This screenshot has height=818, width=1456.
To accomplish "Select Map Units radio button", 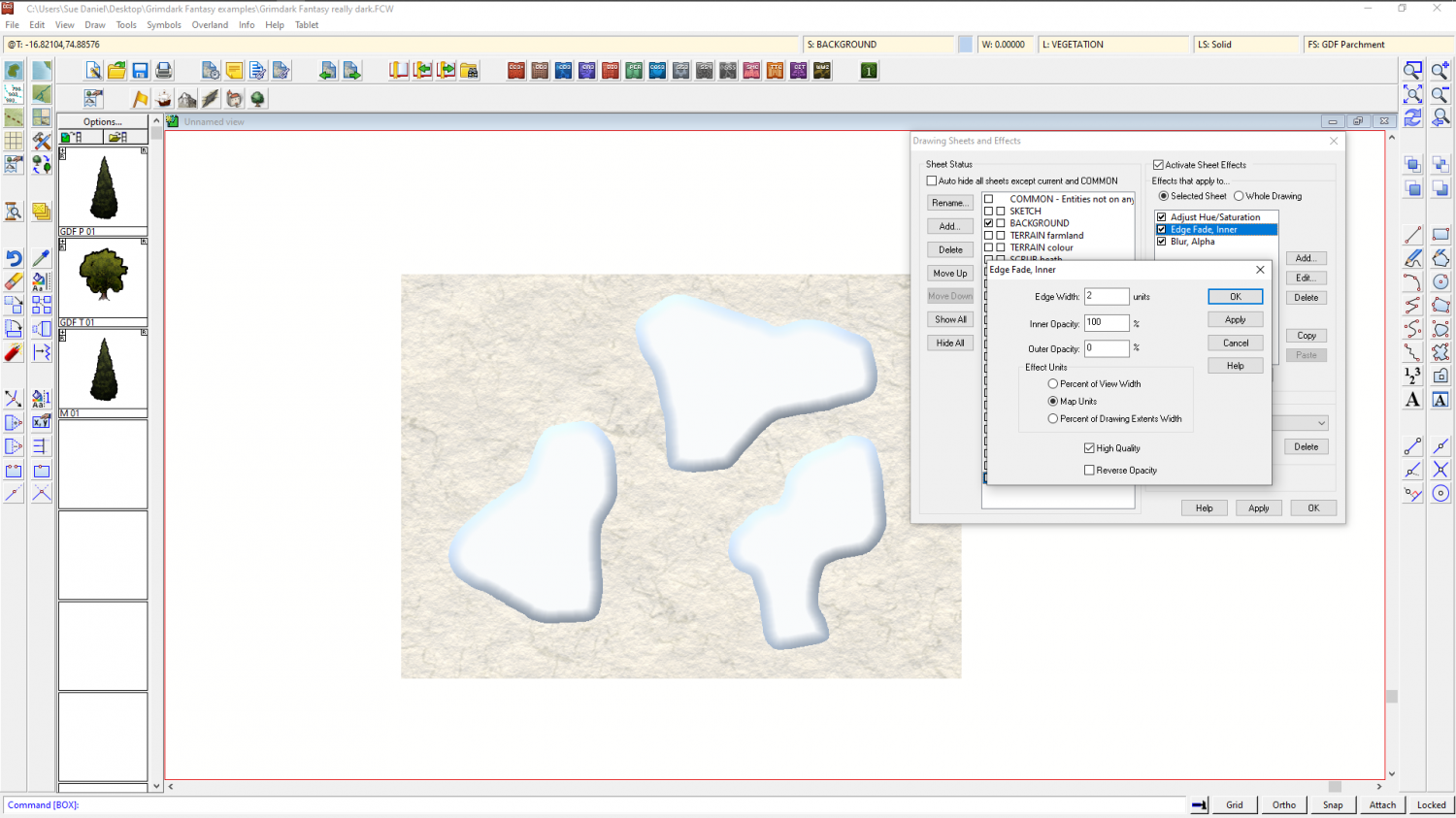I will click(x=1053, y=402).
